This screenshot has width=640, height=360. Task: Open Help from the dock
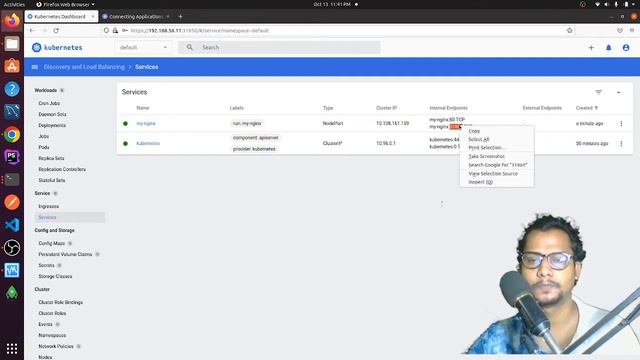tap(12, 89)
